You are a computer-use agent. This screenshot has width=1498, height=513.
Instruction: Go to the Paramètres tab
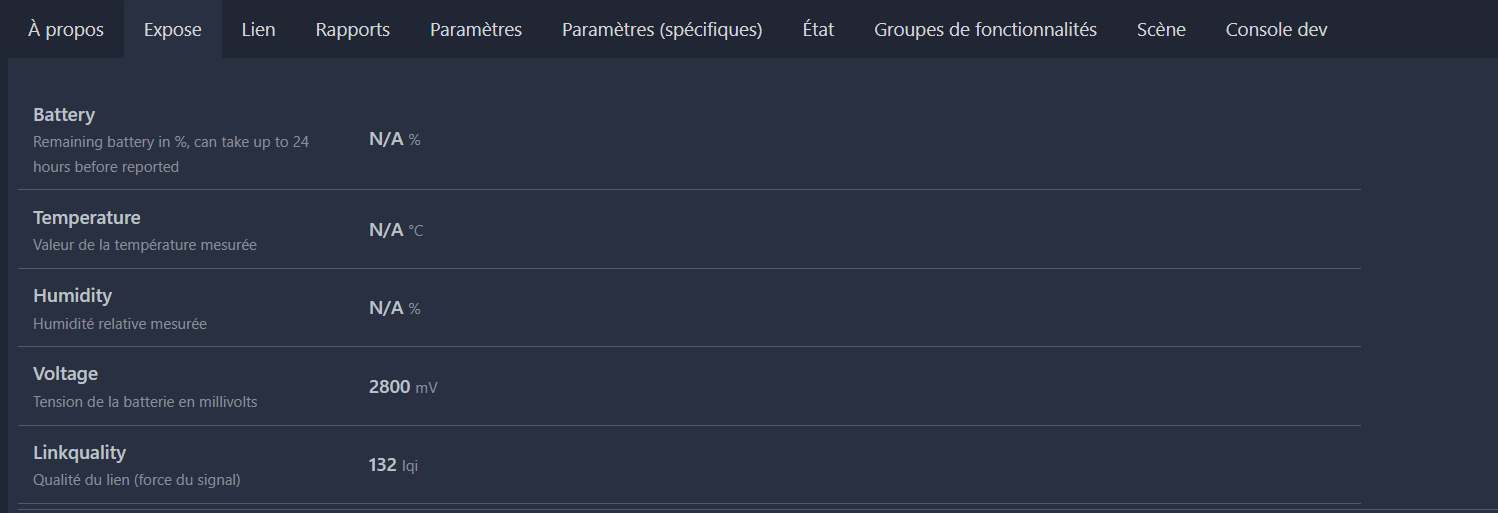[x=476, y=30]
